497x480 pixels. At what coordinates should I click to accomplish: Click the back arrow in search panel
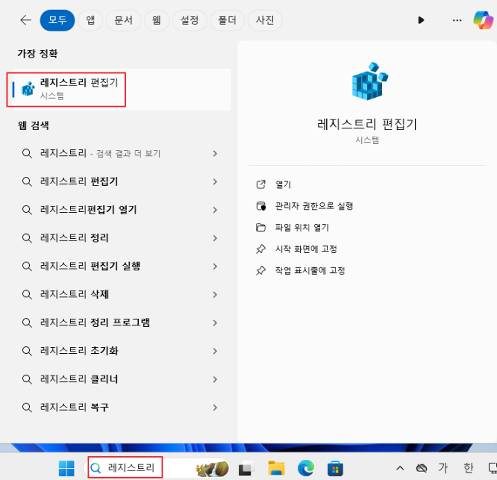pos(25,20)
